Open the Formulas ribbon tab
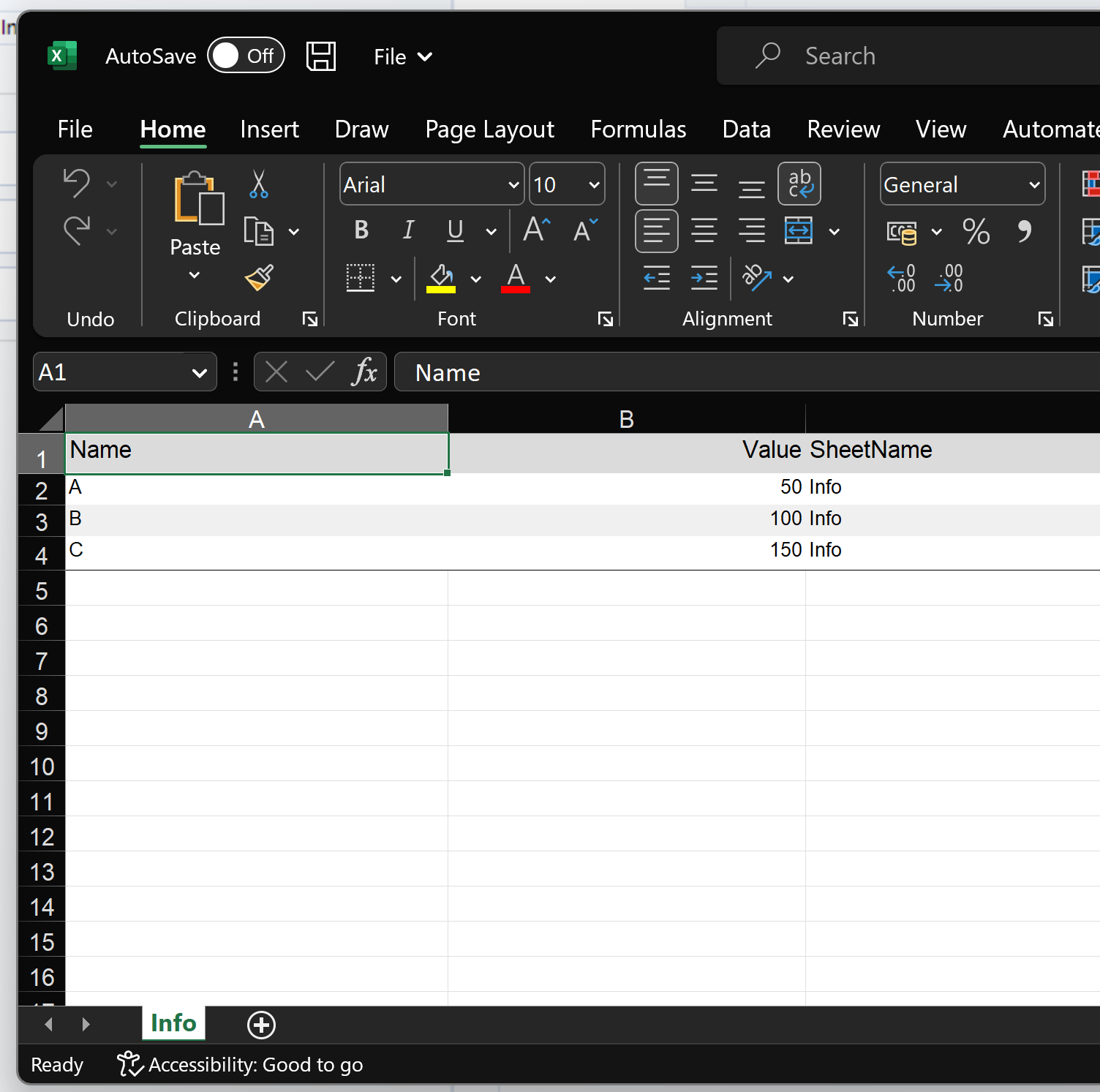This screenshot has height=1092, width=1100. coord(638,129)
